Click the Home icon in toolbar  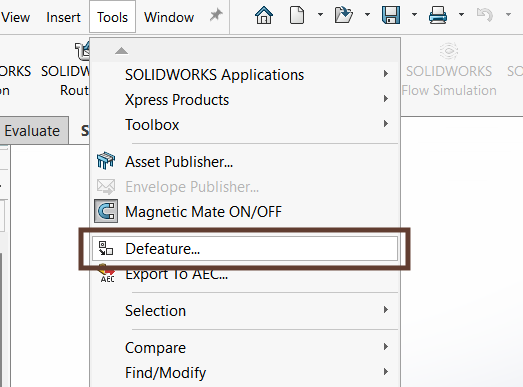264,15
